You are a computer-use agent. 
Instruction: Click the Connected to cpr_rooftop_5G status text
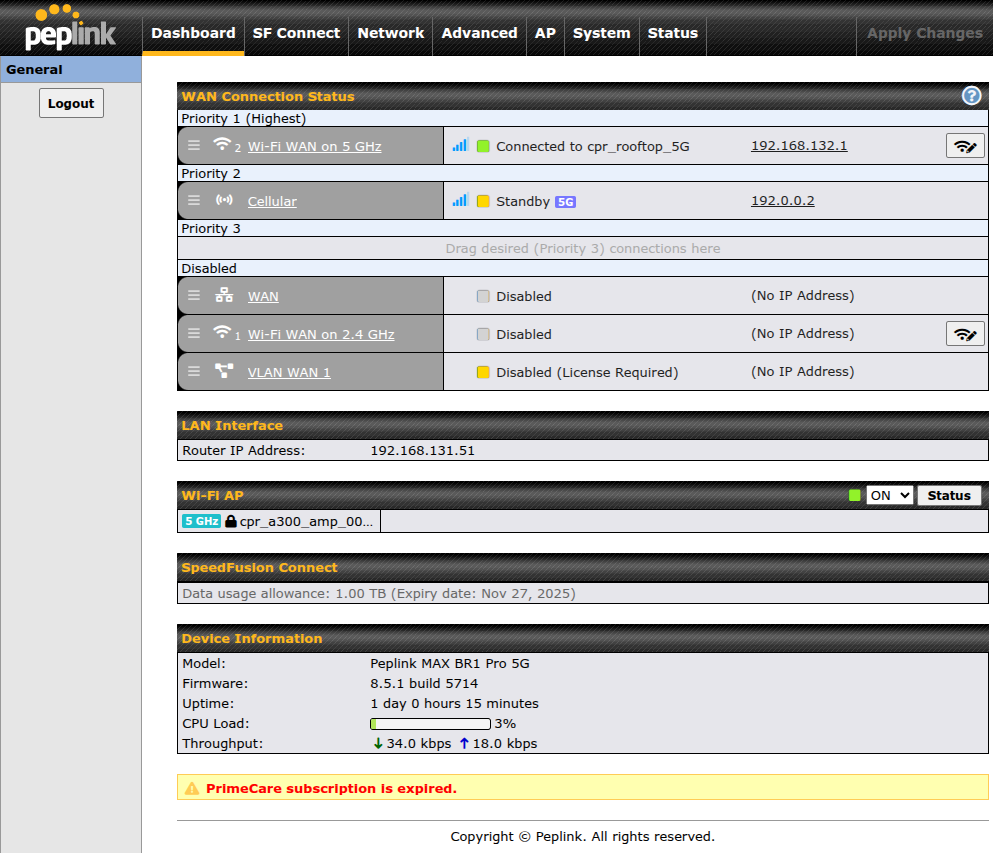point(592,146)
